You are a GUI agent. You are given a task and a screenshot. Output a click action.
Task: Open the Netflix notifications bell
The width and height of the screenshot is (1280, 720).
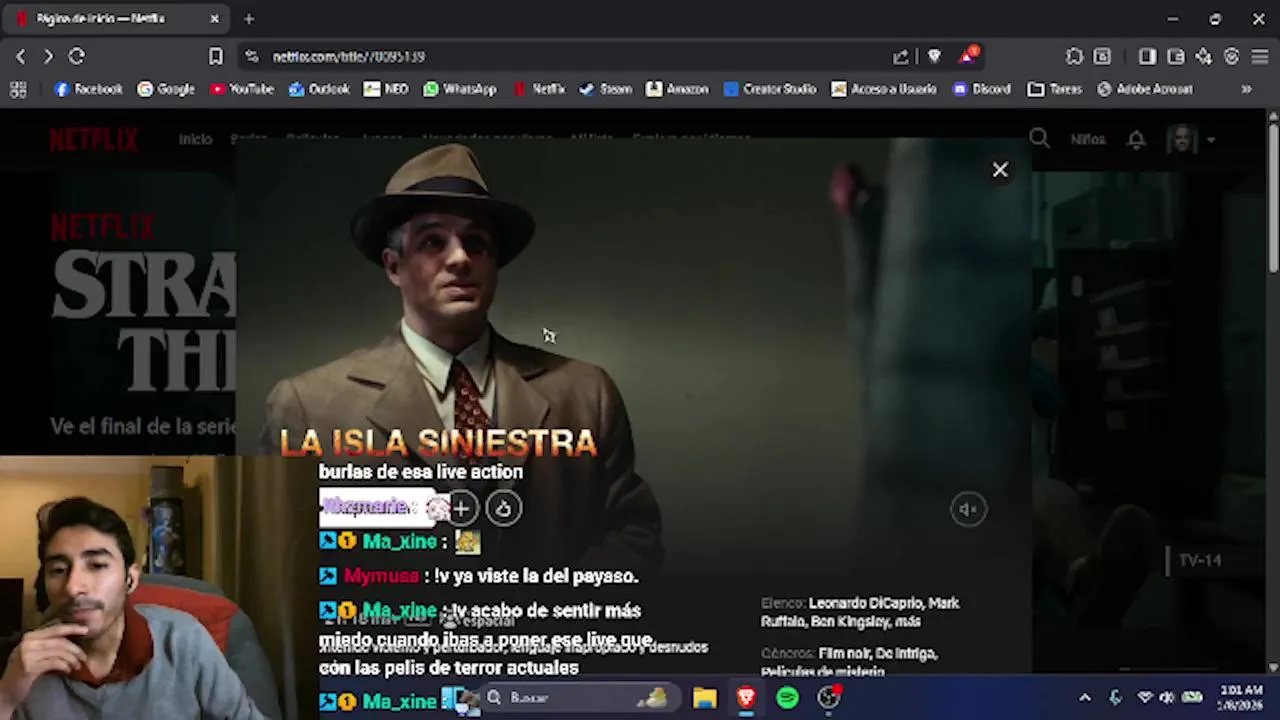click(x=1136, y=140)
